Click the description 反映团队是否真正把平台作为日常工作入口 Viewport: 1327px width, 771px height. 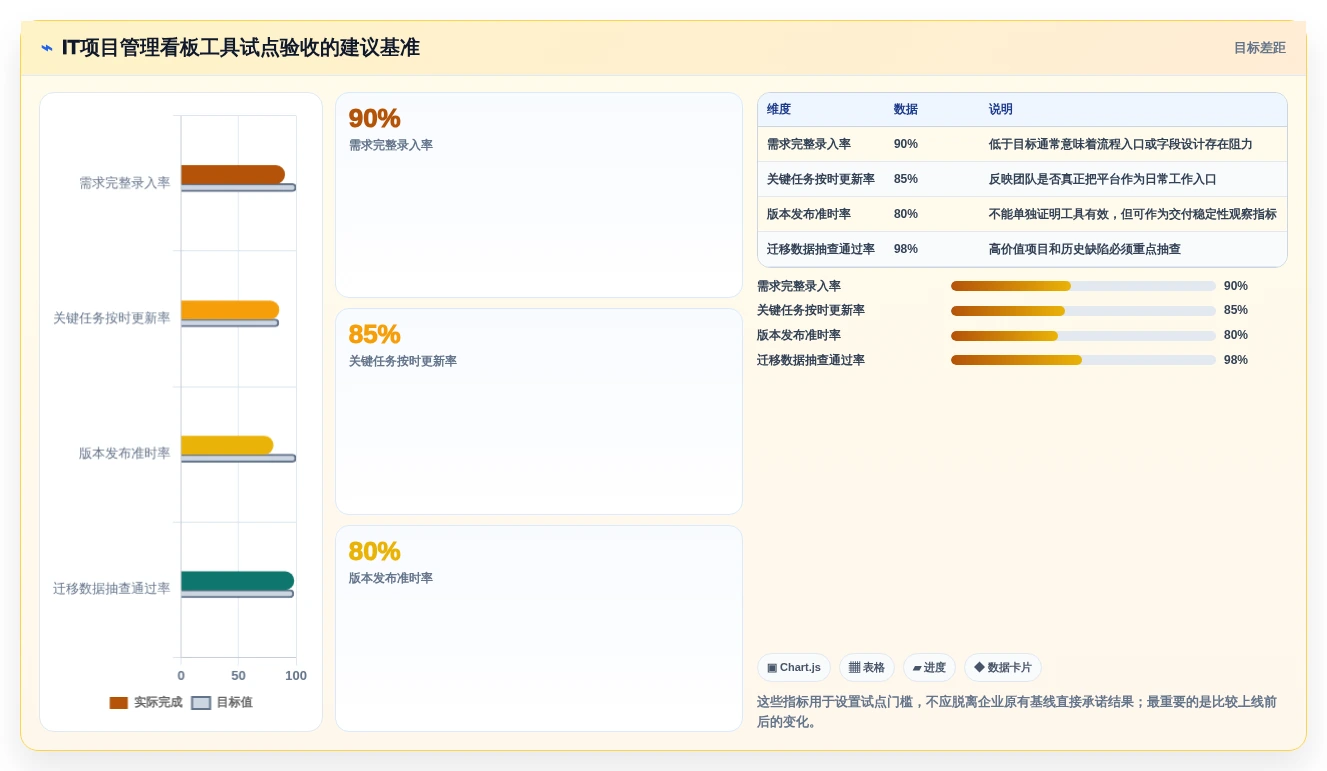[1103, 179]
